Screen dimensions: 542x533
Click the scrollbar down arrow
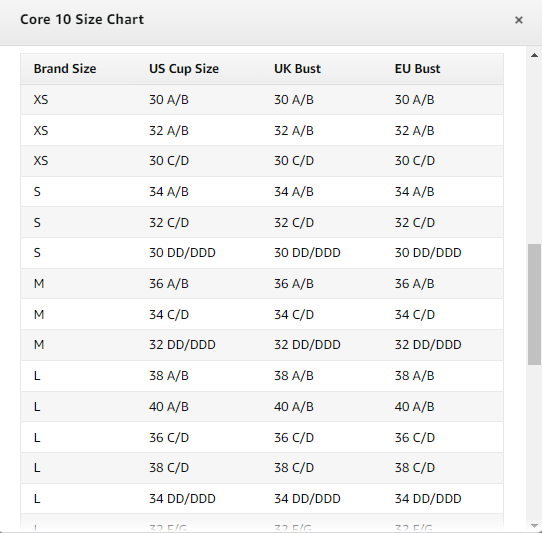(x=534, y=526)
